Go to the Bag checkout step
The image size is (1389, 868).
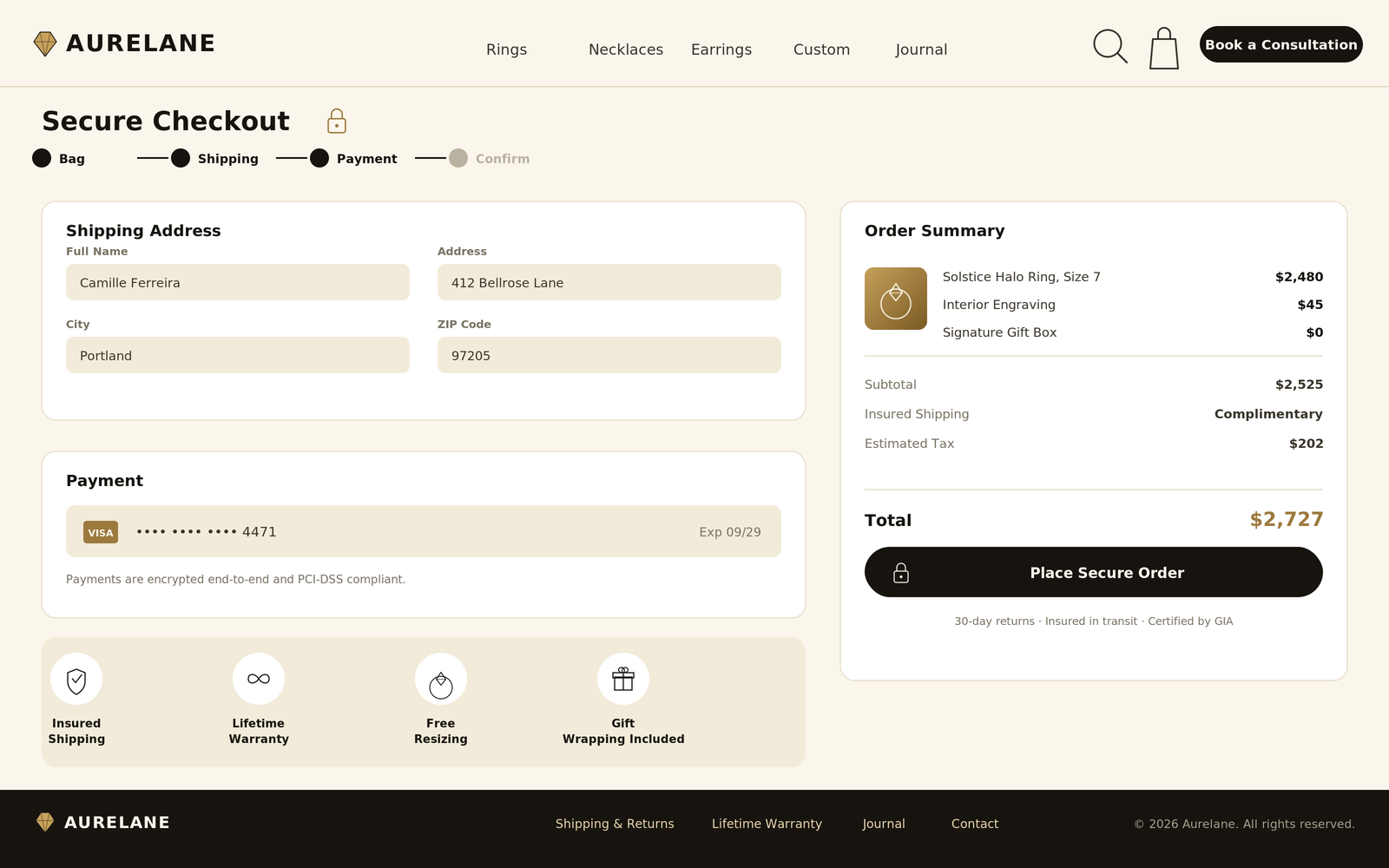pos(59,158)
